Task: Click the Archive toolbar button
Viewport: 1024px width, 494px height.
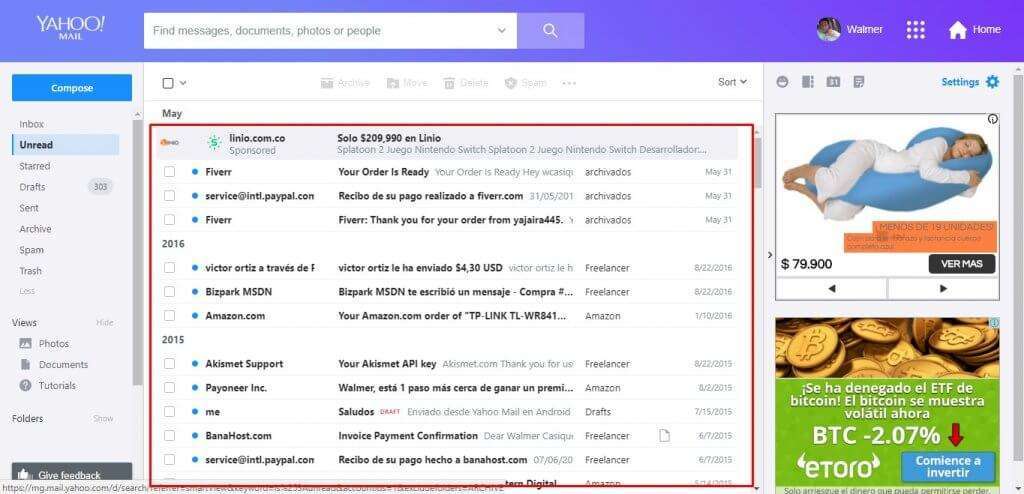Action: pyautogui.click(x=345, y=83)
